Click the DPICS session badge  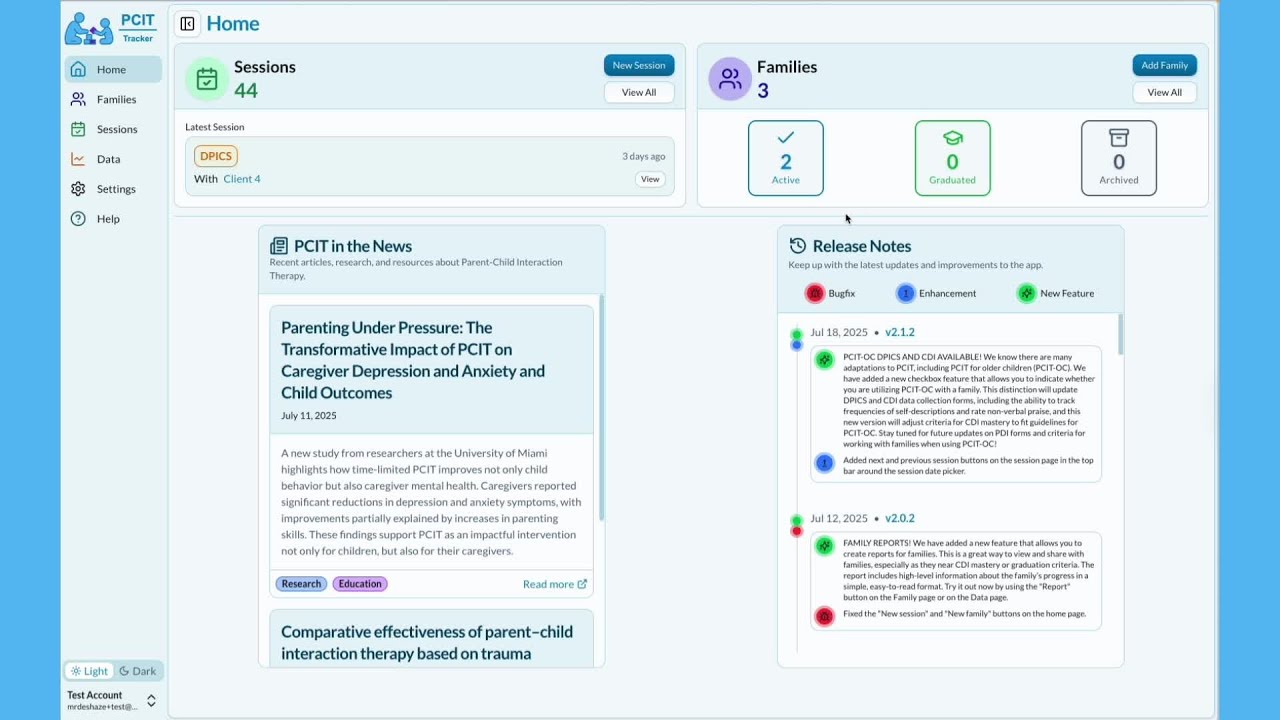(216, 156)
